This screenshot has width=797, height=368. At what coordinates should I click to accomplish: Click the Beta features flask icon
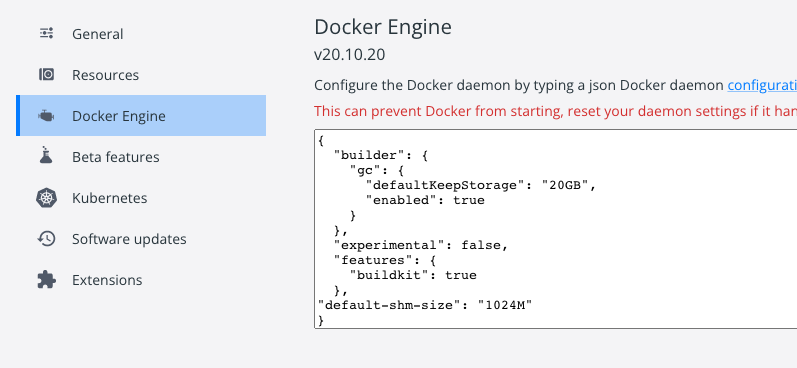click(46, 155)
